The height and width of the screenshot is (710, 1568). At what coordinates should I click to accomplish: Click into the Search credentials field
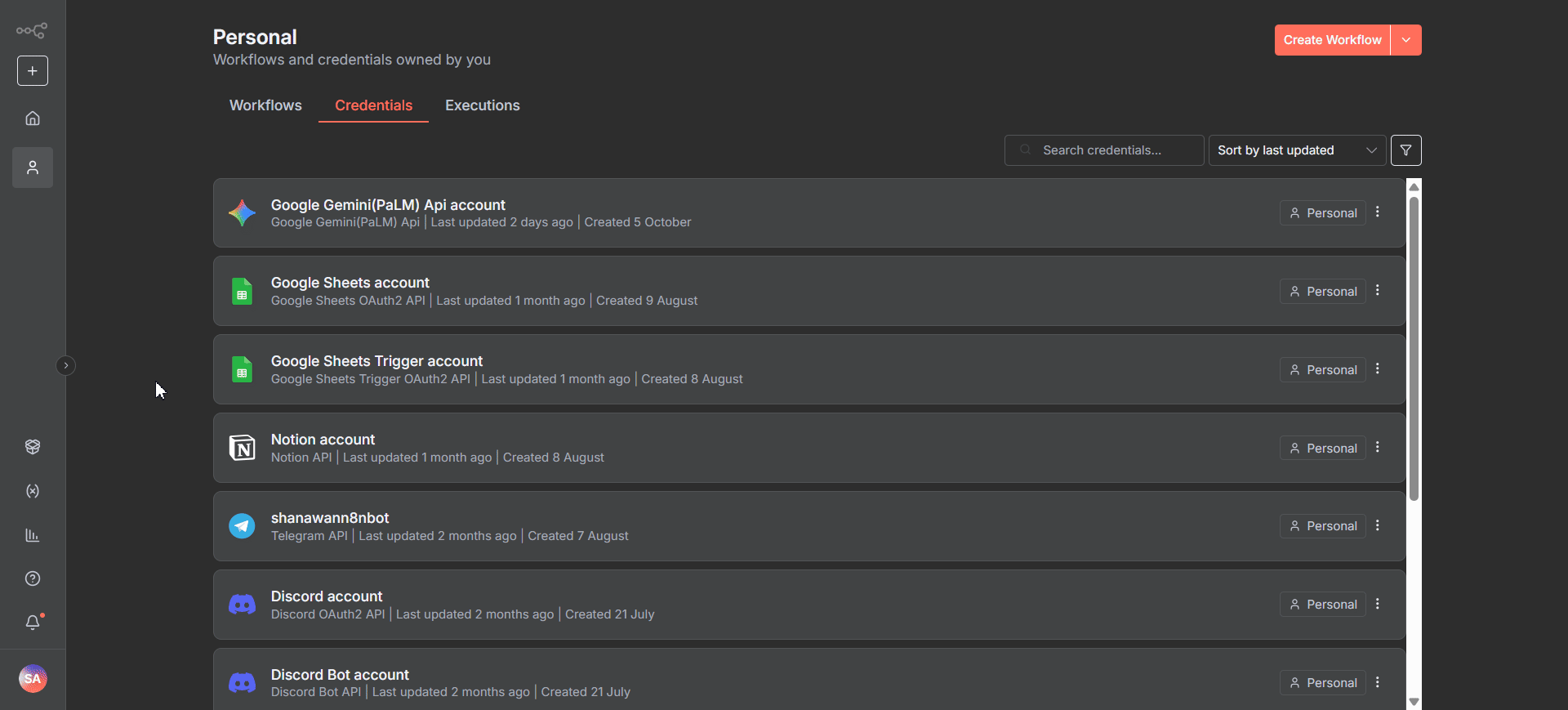pyautogui.click(x=1103, y=150)
